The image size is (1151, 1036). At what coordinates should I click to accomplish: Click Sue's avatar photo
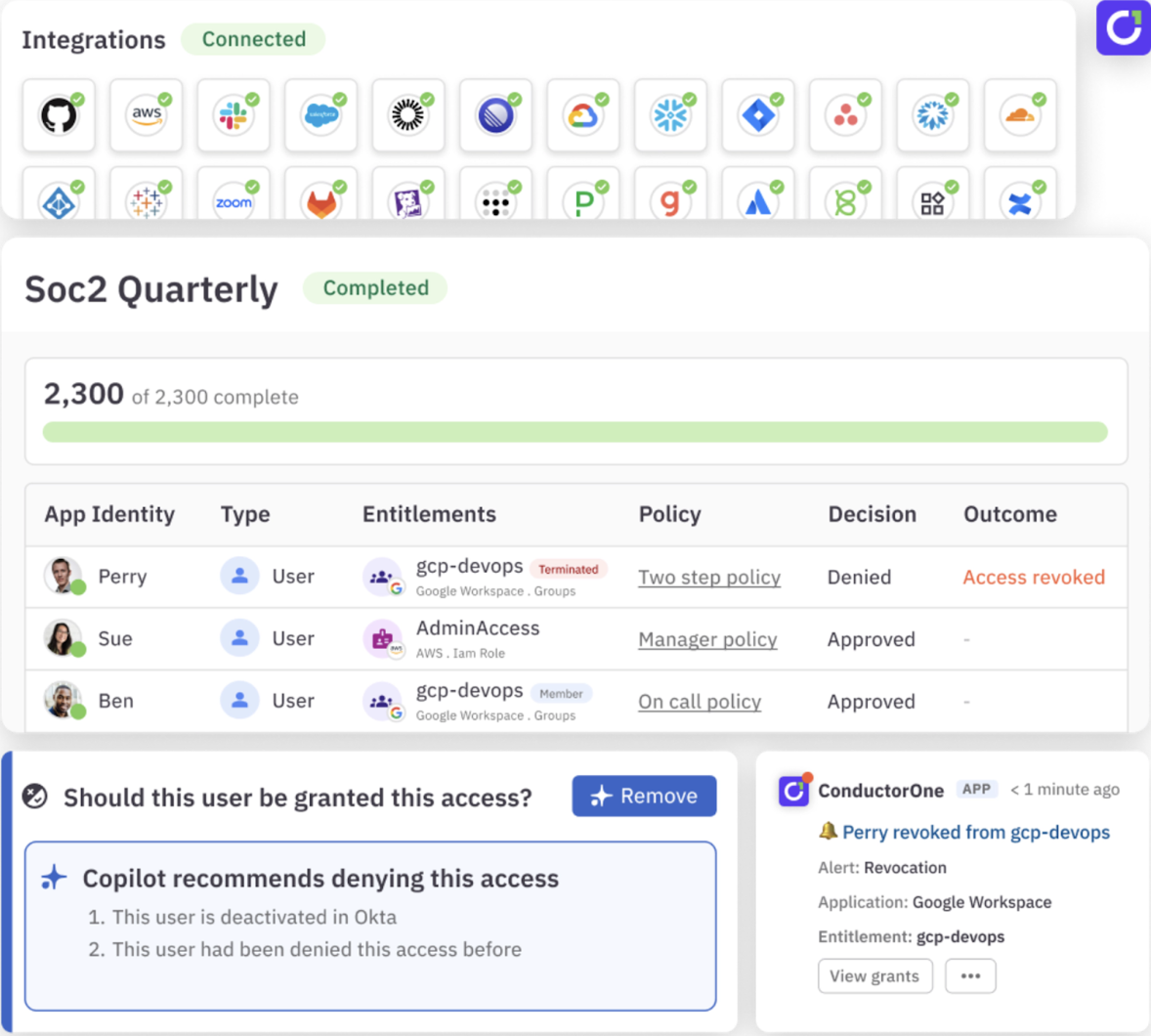click(x=64, y=638)
